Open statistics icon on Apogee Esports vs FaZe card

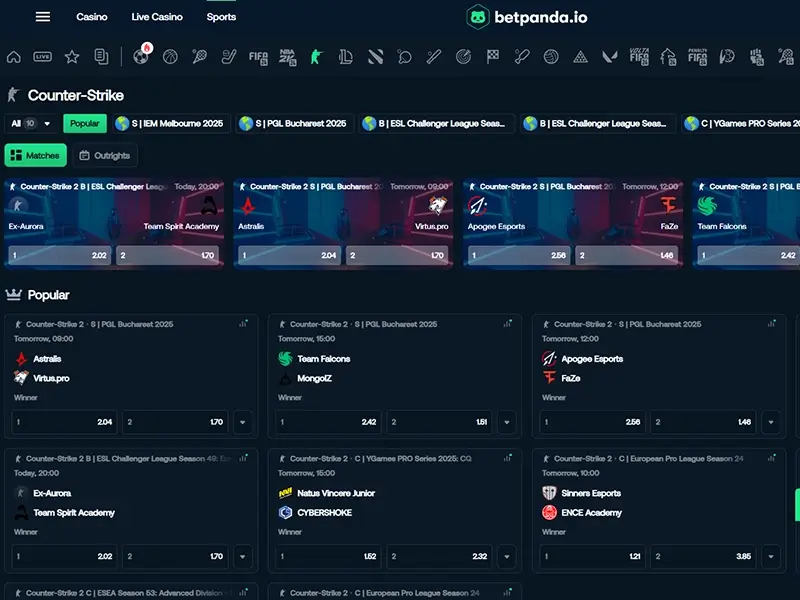772,323
